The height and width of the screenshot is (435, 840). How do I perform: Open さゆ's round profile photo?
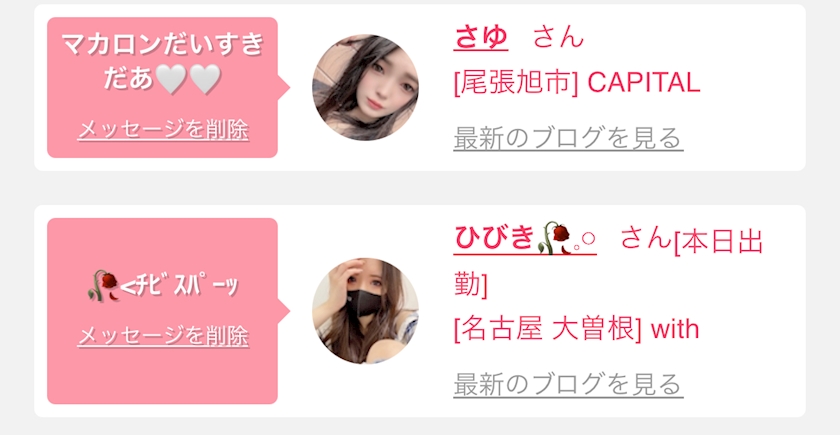pyautogui.click(x=365, y=87)
